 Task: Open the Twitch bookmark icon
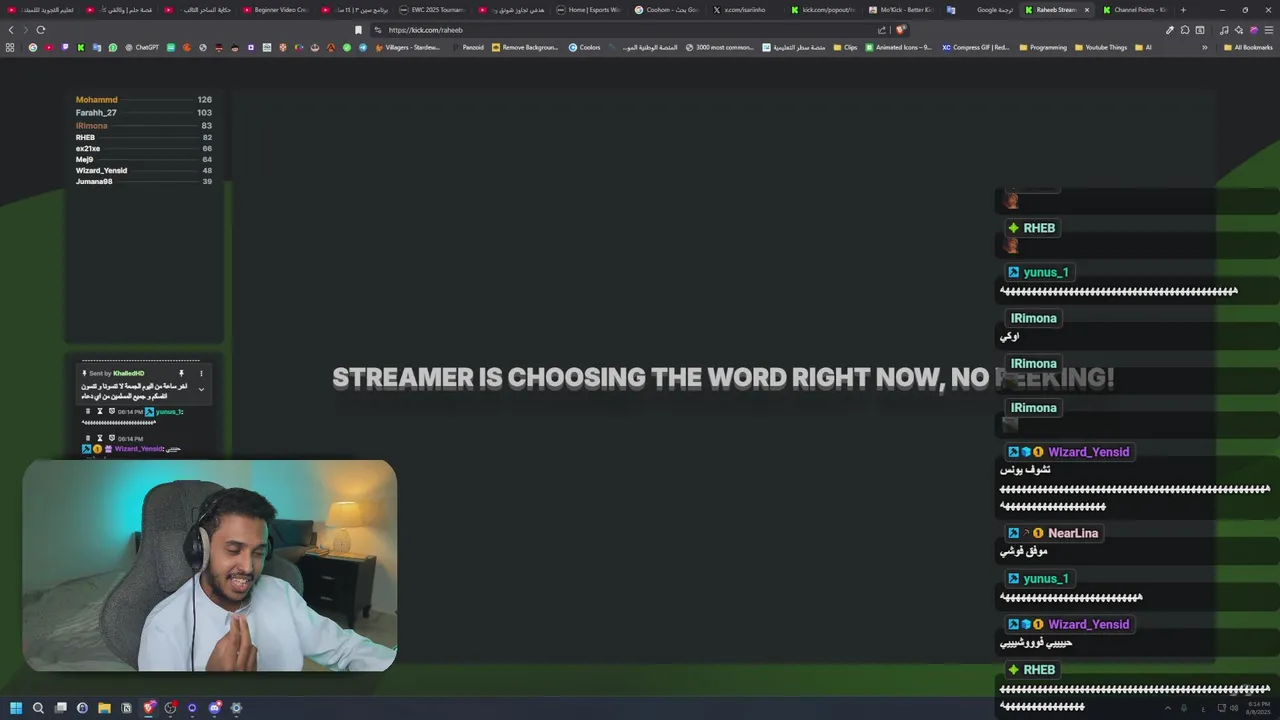point(65,47)
